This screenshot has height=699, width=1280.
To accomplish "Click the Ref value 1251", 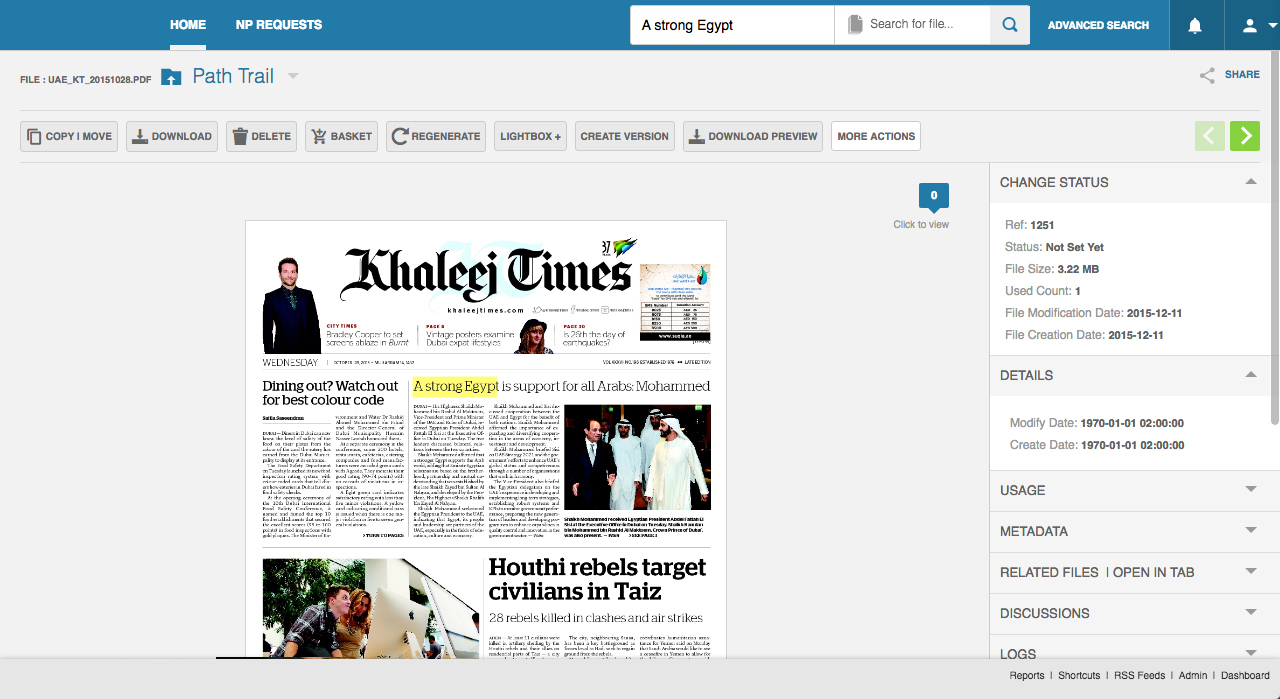I will [x=1042, y=225].
